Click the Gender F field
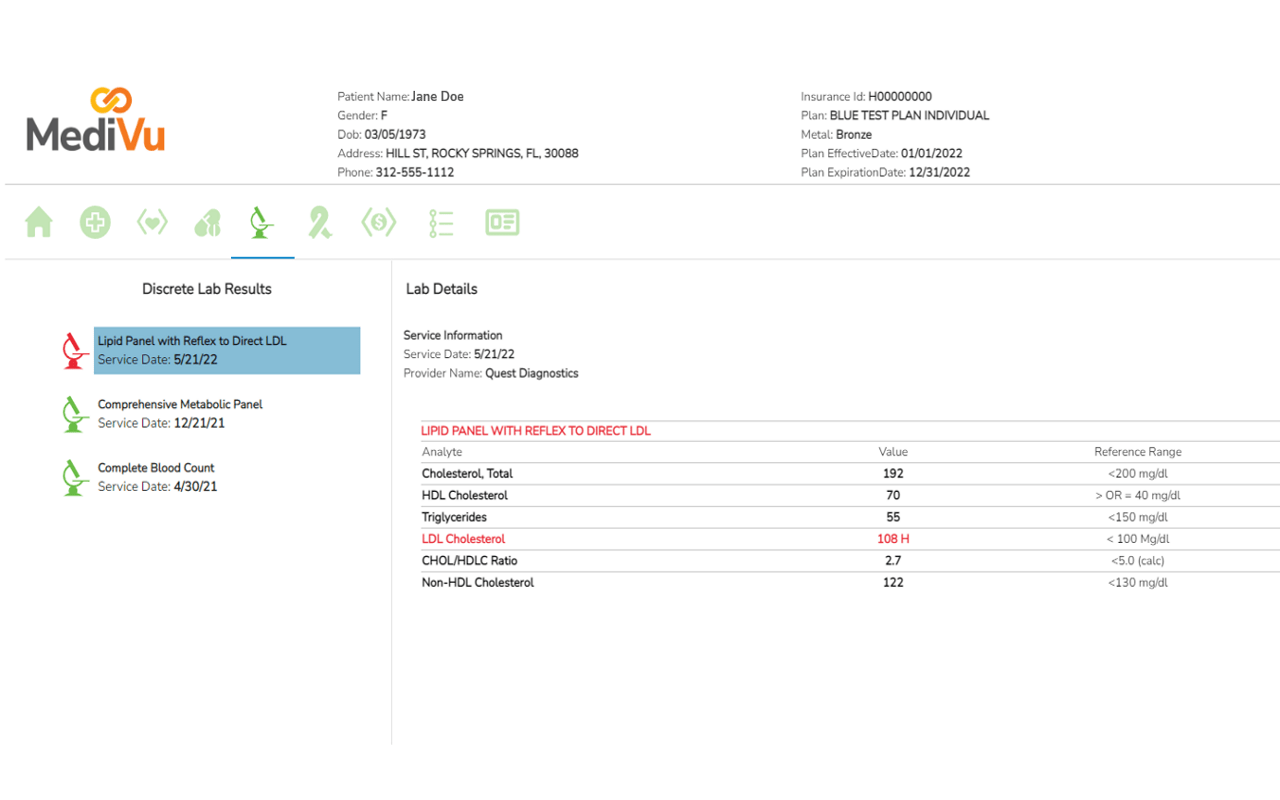The image size is (1280, 800). click(362, 116)
